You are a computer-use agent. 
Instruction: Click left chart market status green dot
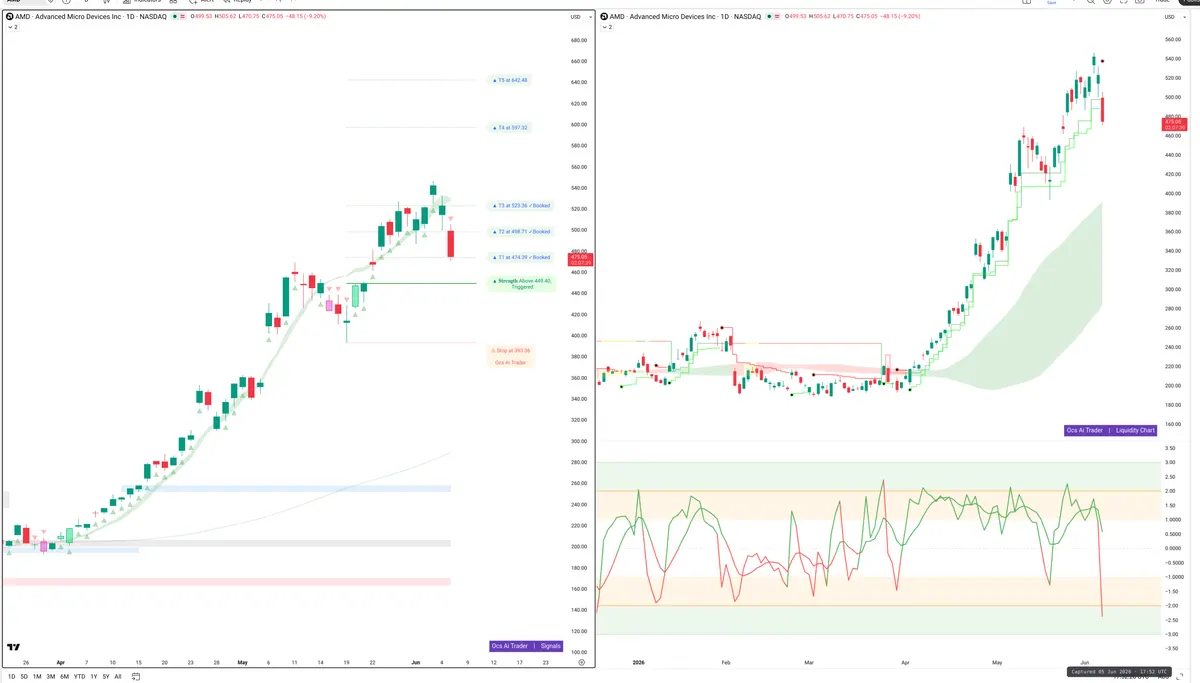click(175, 17)
